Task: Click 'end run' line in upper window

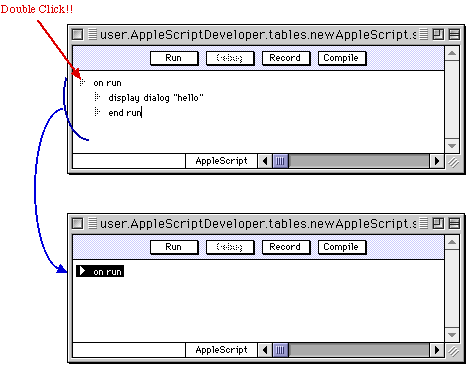Action: point(125,113)
